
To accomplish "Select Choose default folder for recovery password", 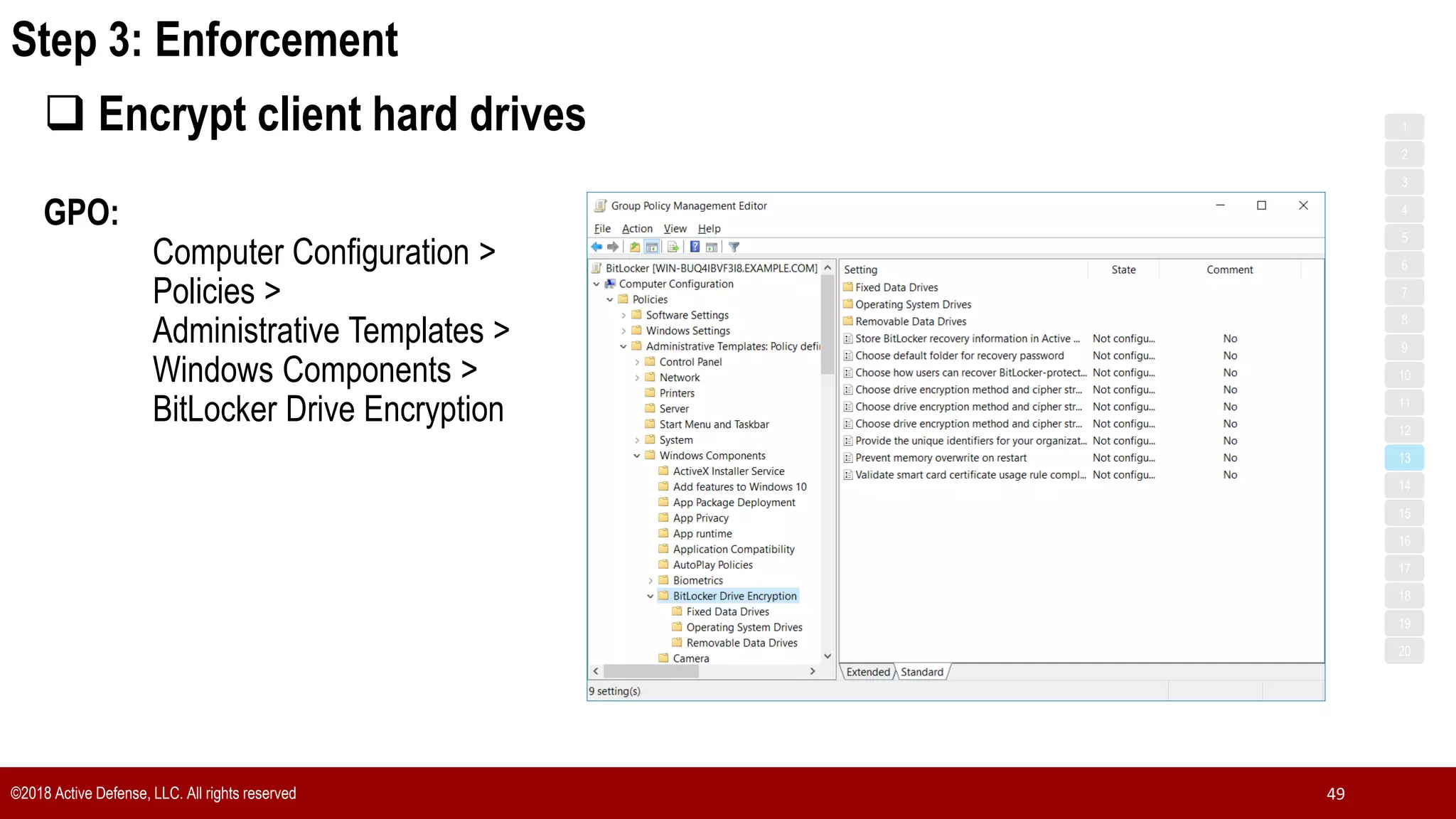I will pos(959,355).
